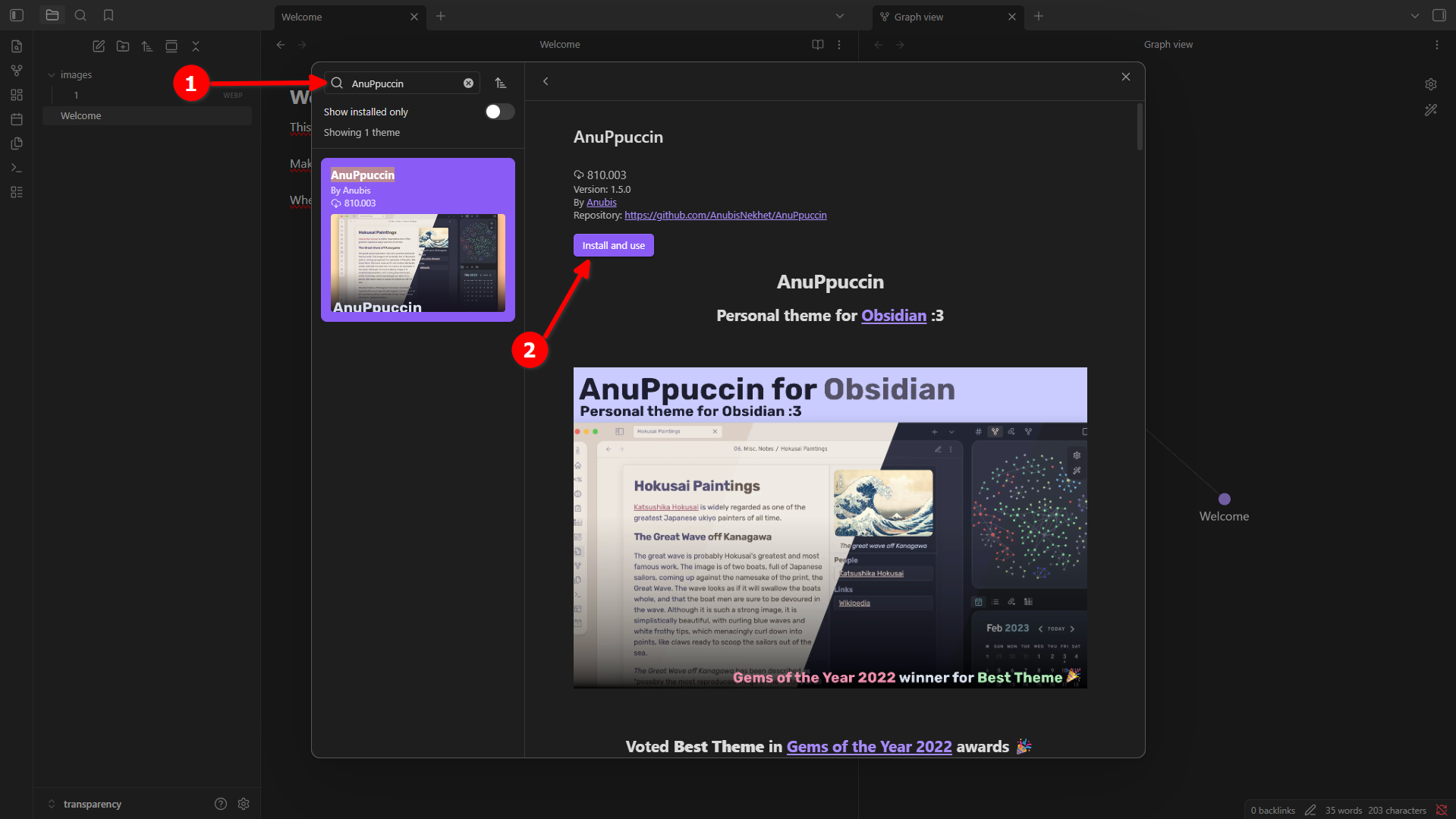Click Install and use button
1456x819 pixels.
(x=613, y=245)
